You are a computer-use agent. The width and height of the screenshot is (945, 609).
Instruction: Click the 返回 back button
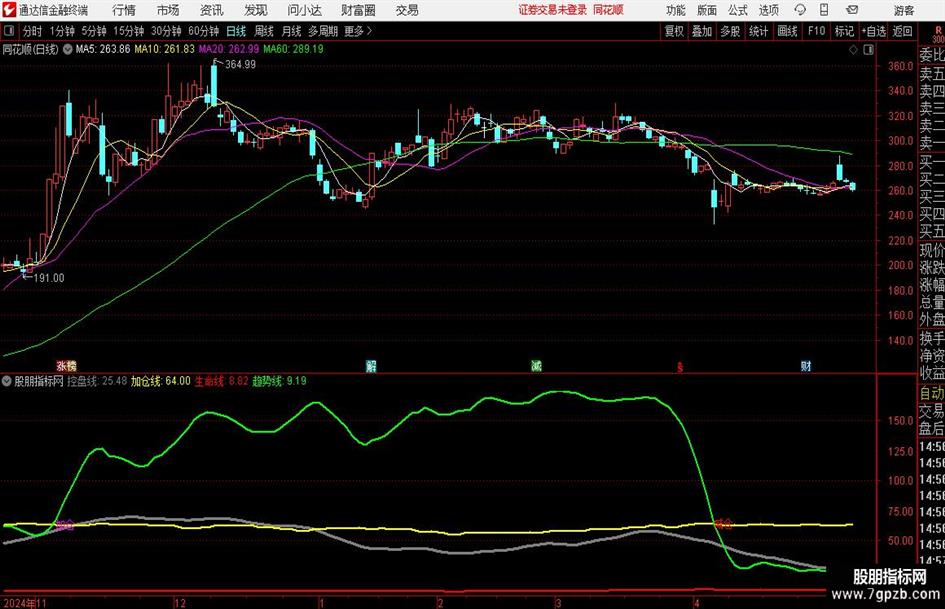click(x=903, y=31)
